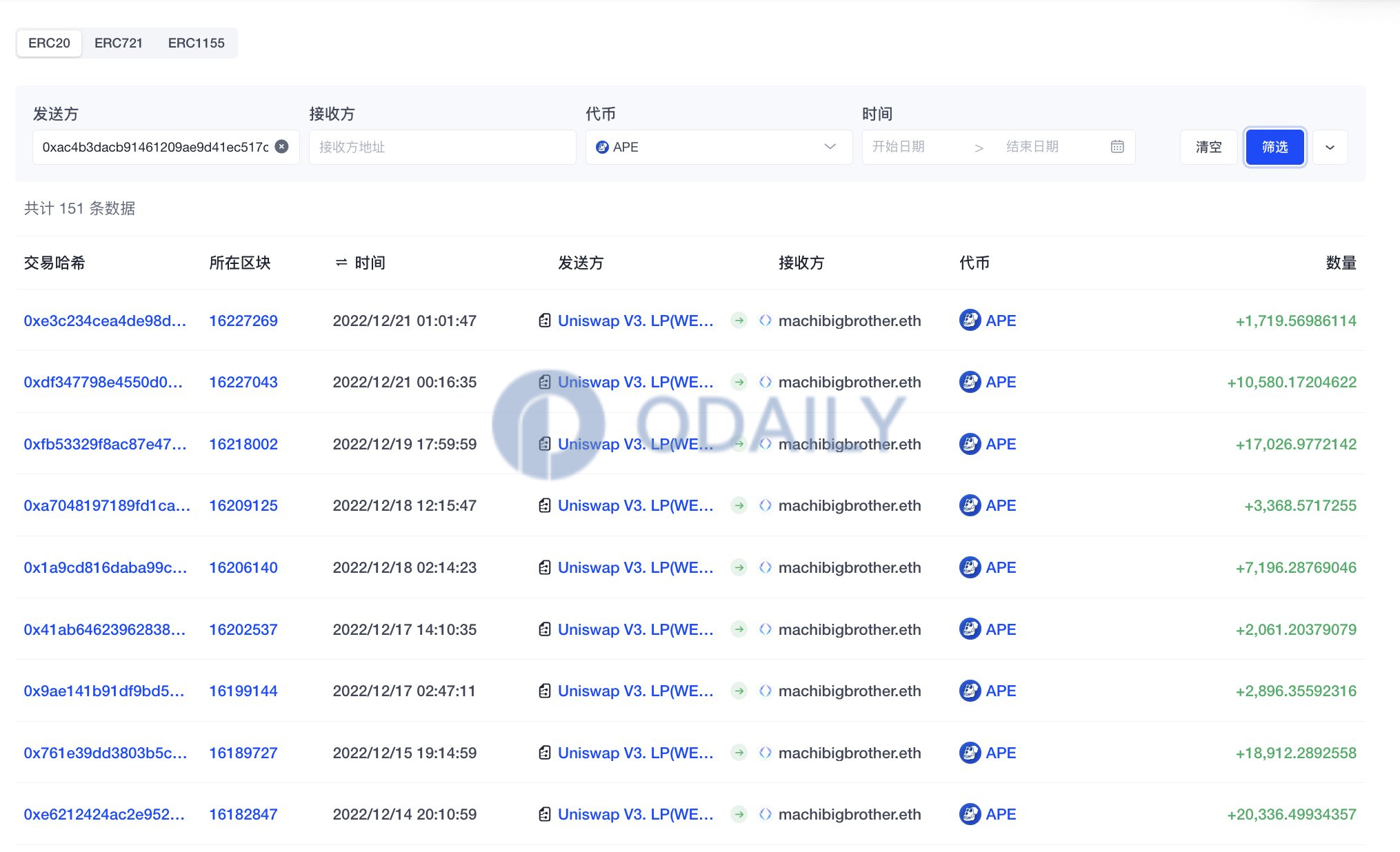
Task: Click the address icon before machibigbrother.eth in row 16227269
Action: 765,321
